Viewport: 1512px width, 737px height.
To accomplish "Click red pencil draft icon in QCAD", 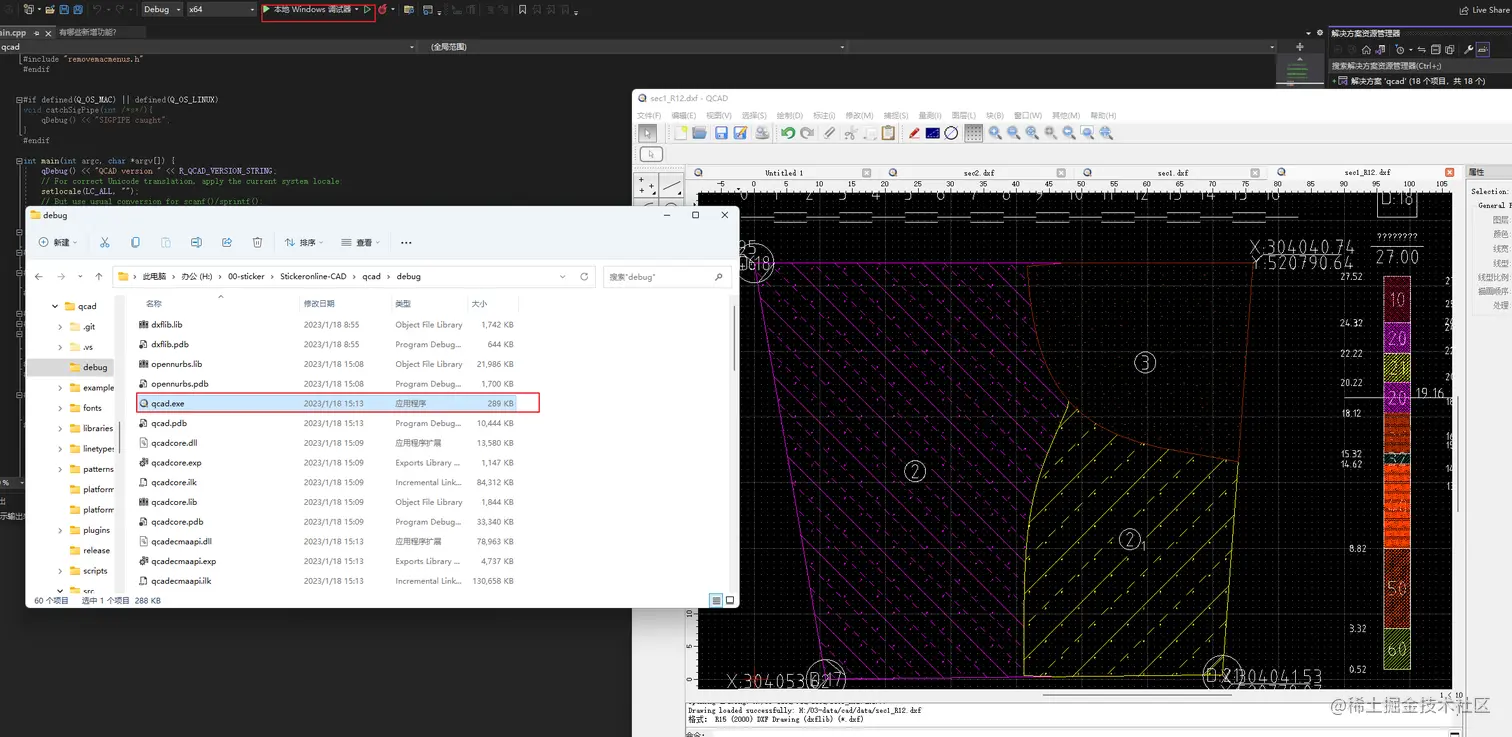I will click(914, 133).
